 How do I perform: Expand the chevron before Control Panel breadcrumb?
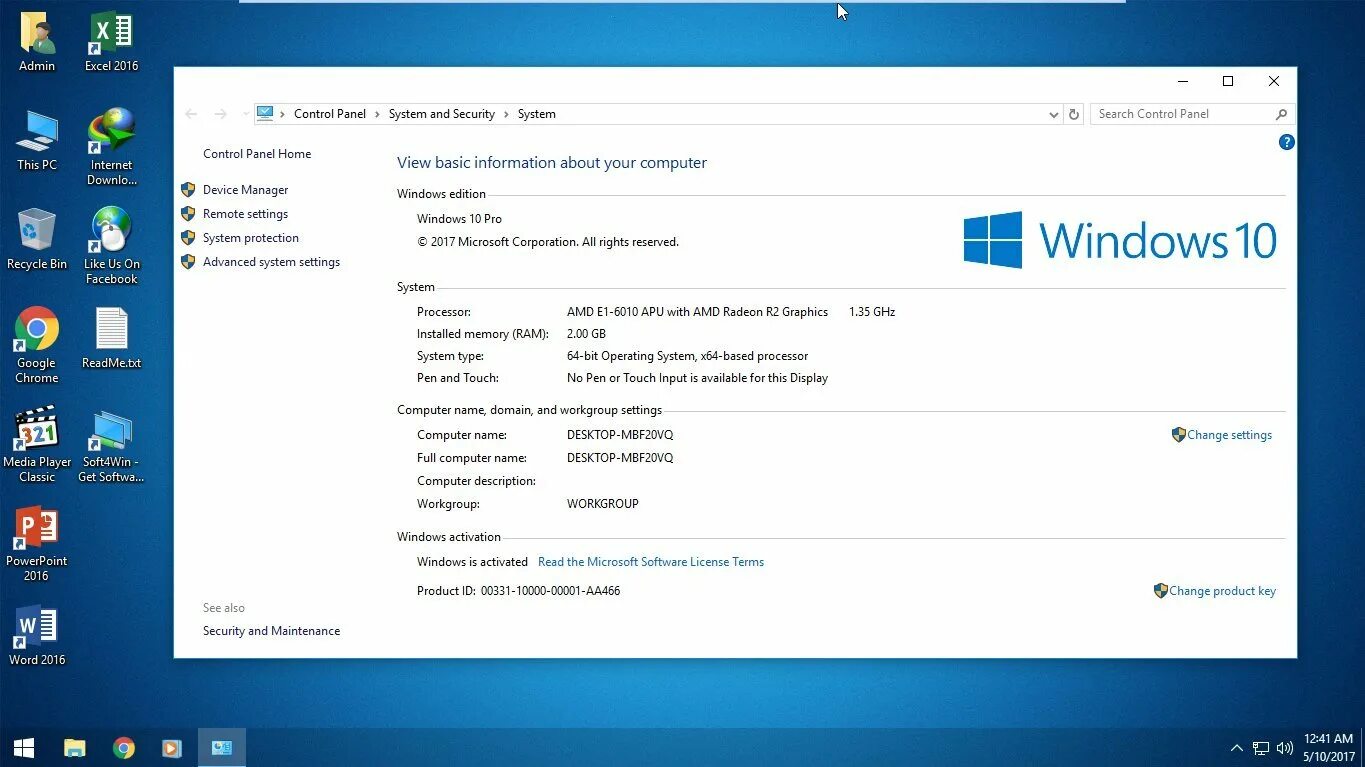(x=282, y=114)
